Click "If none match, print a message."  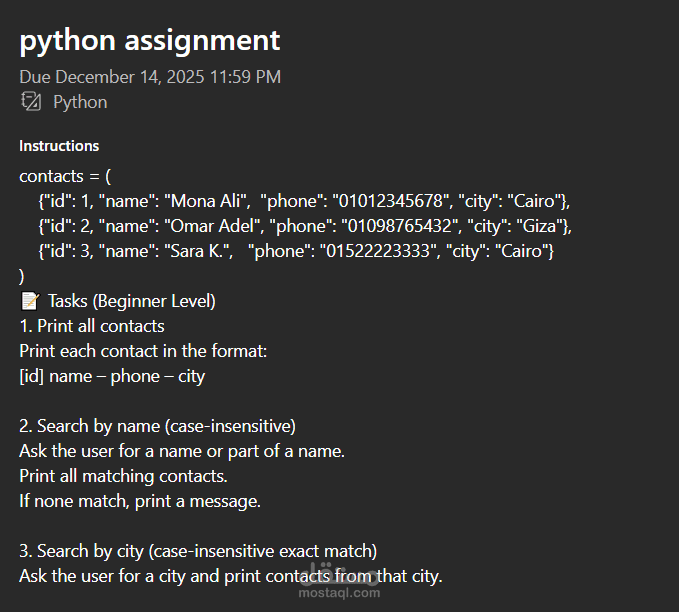140,501
